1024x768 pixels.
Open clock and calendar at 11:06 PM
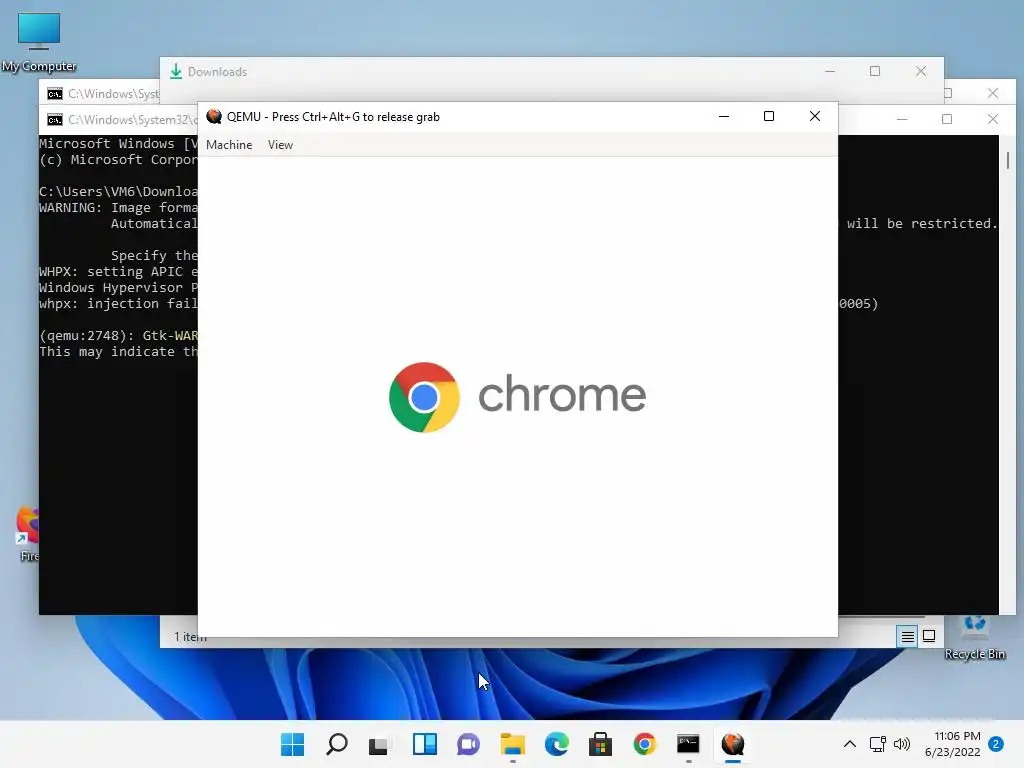pos(952,744)
